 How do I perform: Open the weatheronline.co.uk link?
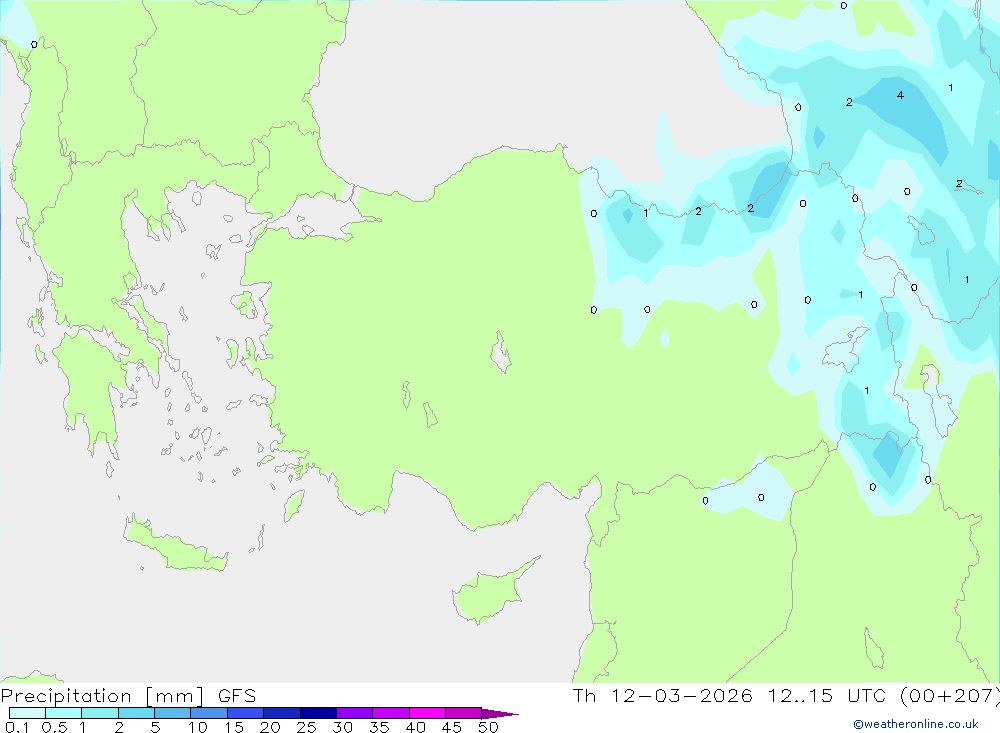[916, 724]
